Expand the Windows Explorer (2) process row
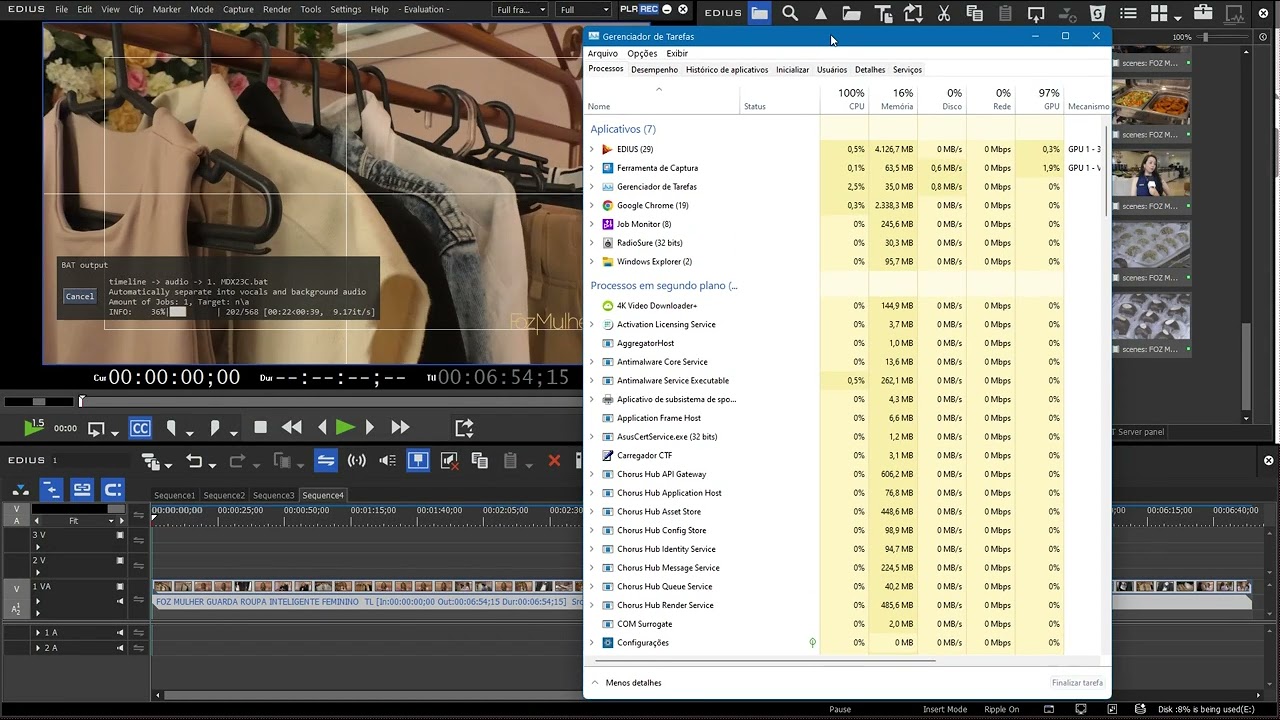The image size is (1280, 720). click(592, 262)
